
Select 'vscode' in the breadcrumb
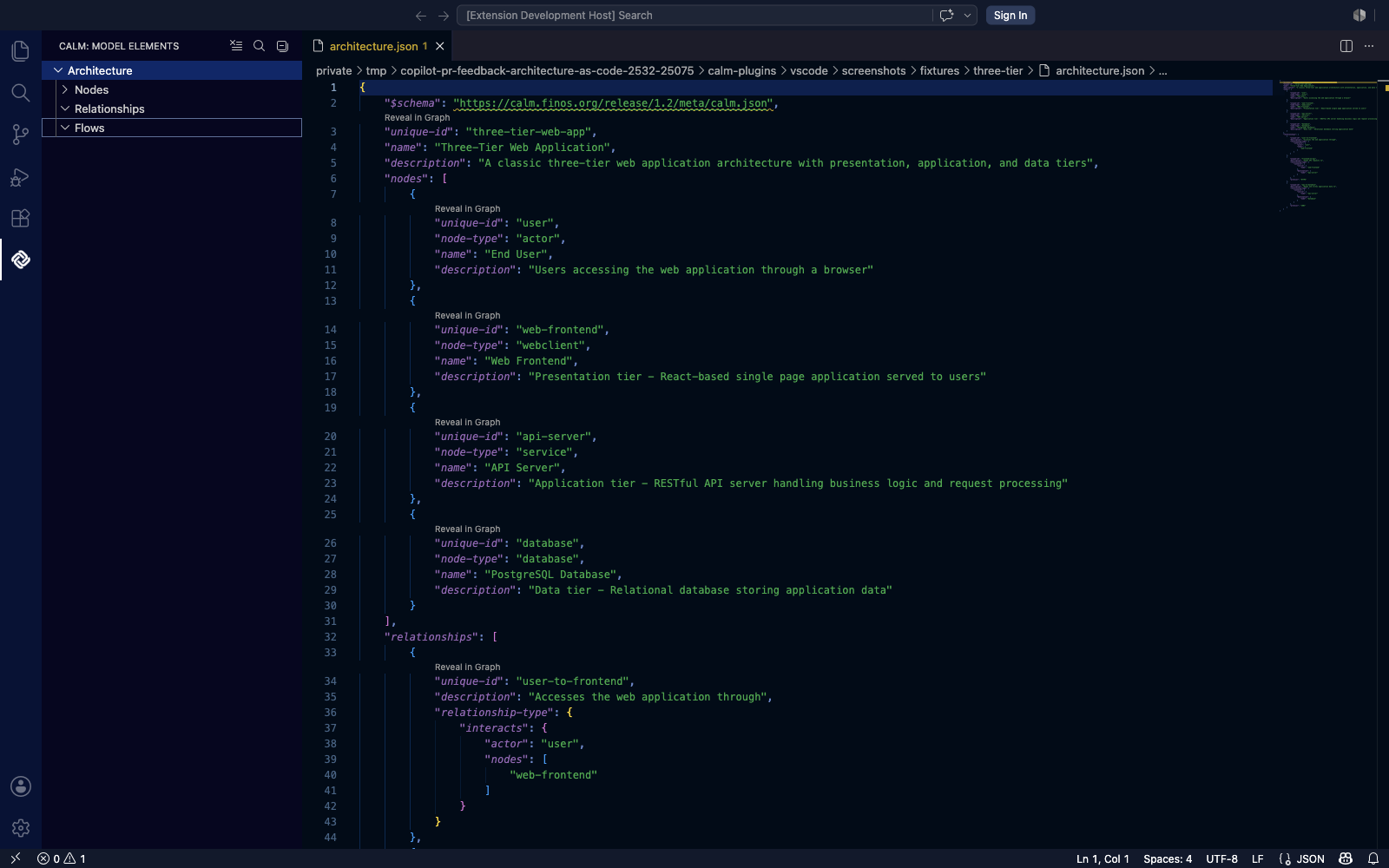pyautogui.click(x=809, y=71)
